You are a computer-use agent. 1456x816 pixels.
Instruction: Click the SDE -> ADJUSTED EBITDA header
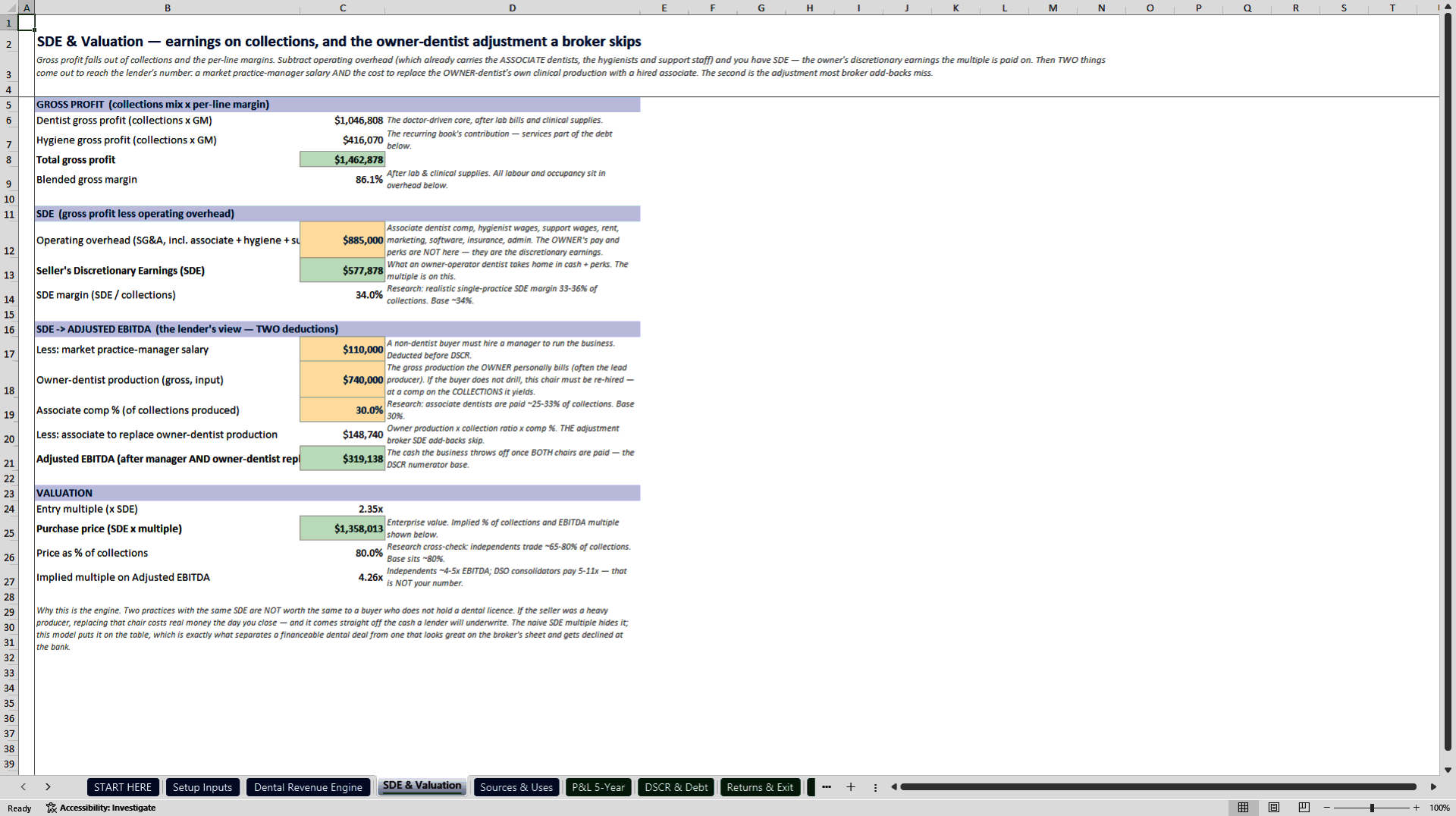[x=337, y=329]
